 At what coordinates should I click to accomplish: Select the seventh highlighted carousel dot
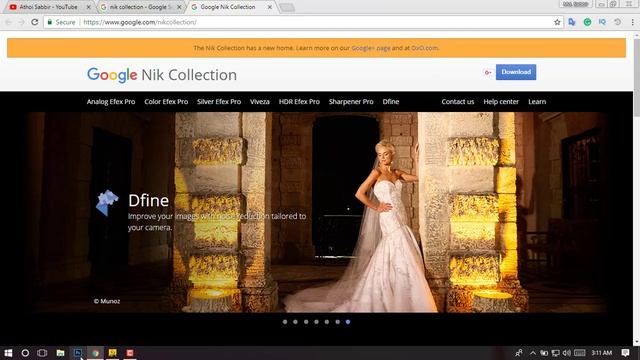point(348,322)
